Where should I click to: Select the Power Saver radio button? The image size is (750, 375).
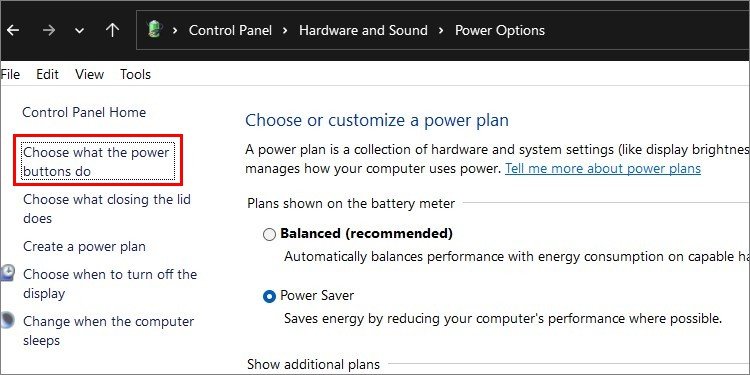tap(270, 297)
